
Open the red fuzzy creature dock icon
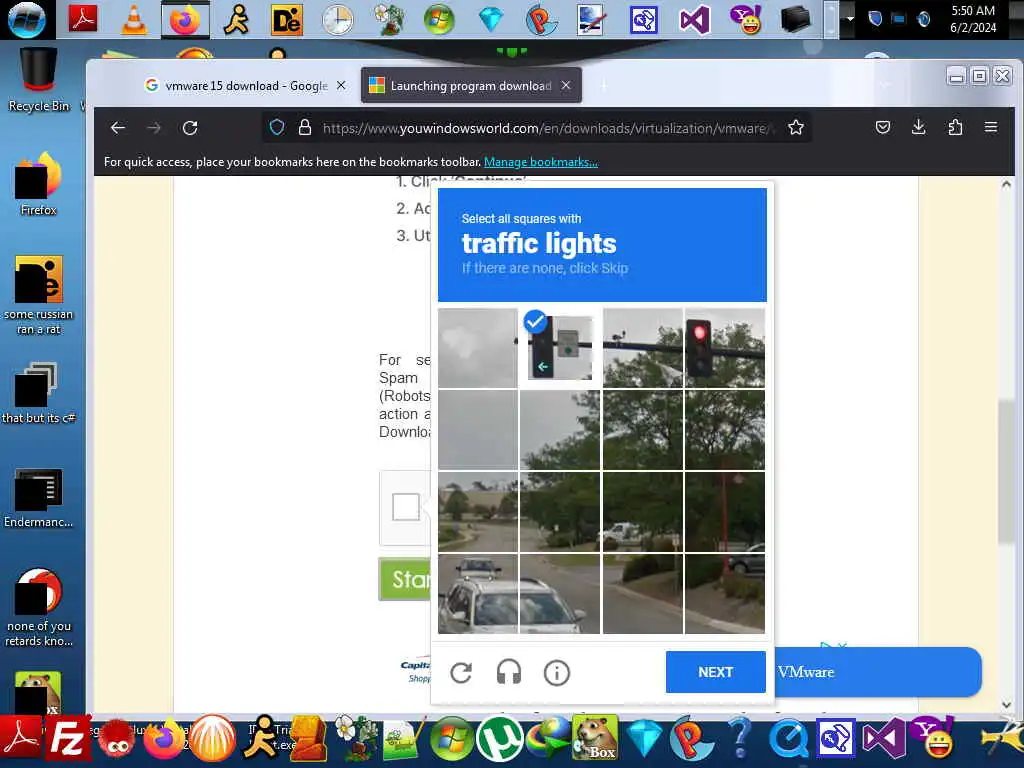(116, 741)
